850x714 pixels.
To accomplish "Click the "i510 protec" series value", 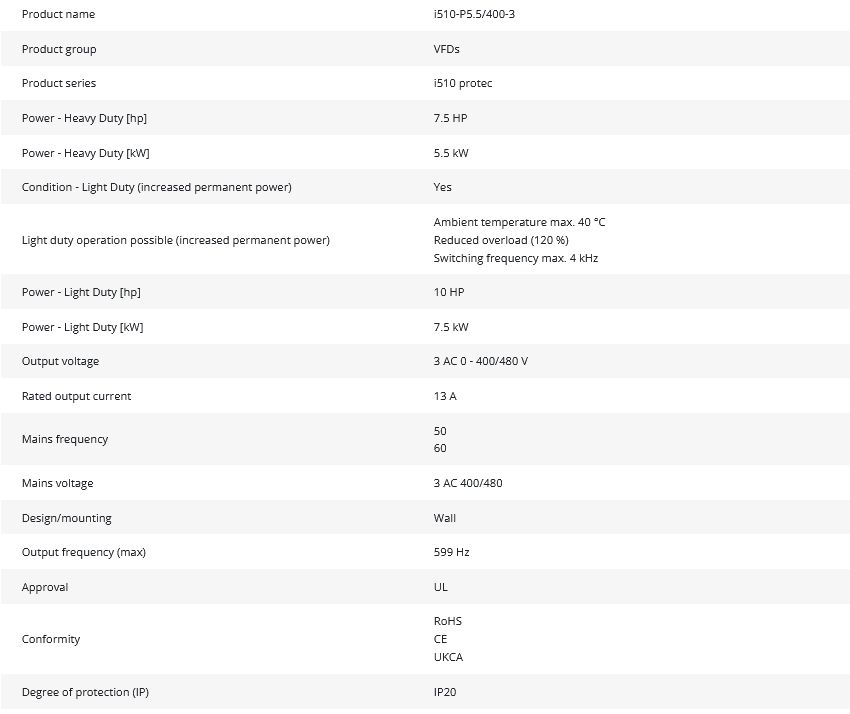I will click(463, 84).
